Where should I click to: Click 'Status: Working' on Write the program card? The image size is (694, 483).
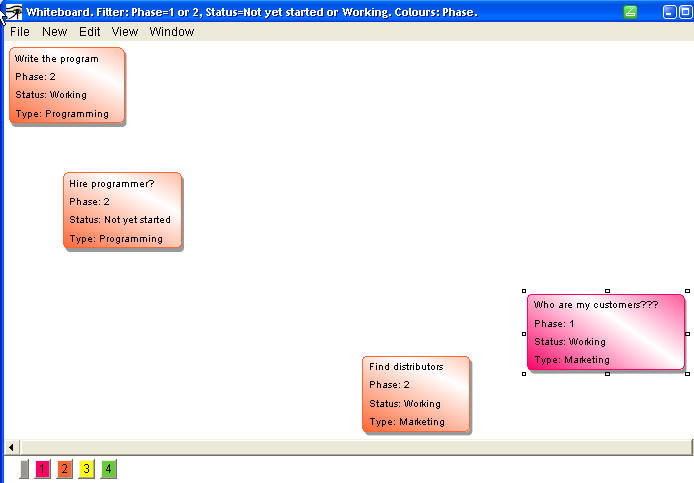coord(51,95)
